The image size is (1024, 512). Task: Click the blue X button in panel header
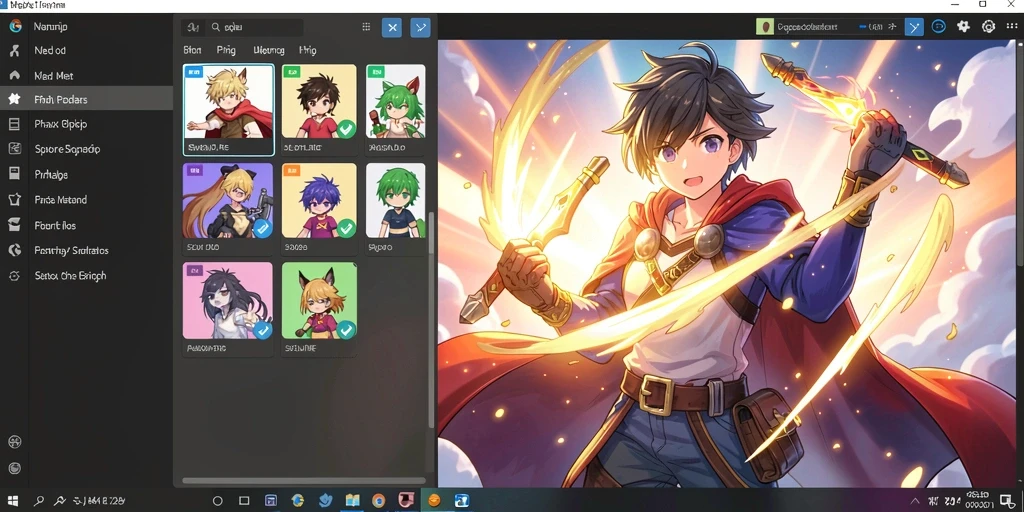[392, 27]
